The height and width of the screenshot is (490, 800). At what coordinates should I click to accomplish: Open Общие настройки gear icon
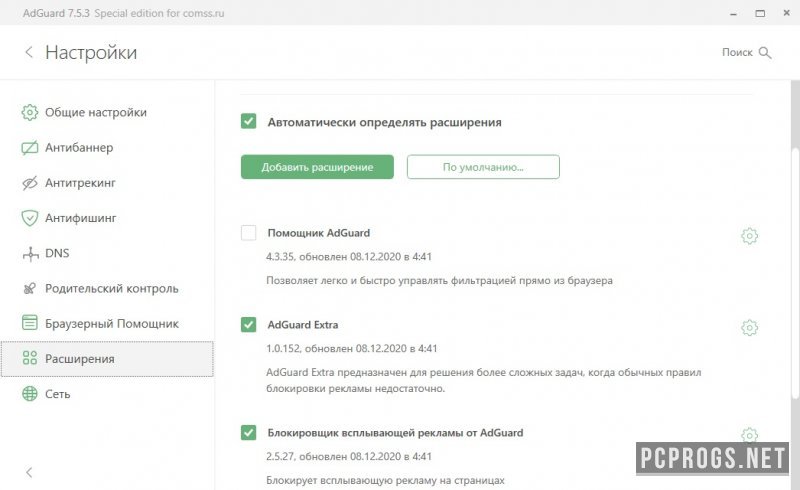(30, 112)
